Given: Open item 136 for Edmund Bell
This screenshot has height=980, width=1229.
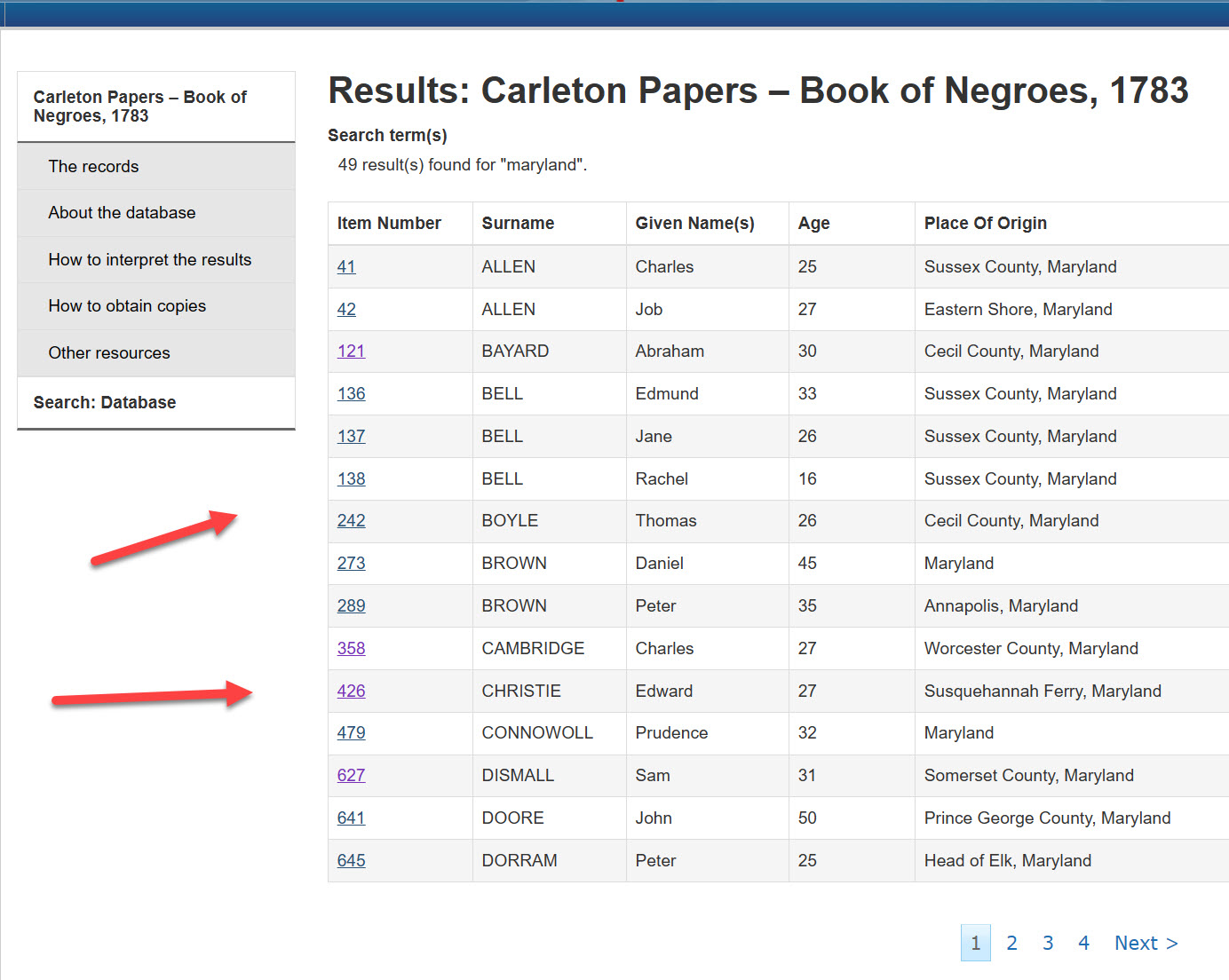Looking at the screenshot, I should (351, 393).
